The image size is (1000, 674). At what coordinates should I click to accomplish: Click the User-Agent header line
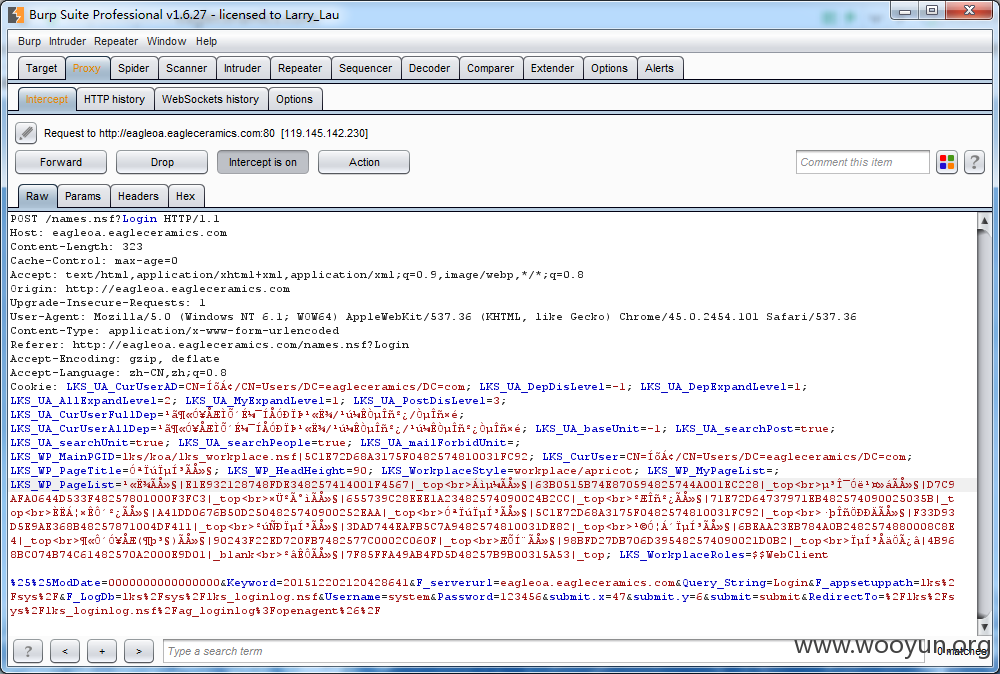point(433,317)
